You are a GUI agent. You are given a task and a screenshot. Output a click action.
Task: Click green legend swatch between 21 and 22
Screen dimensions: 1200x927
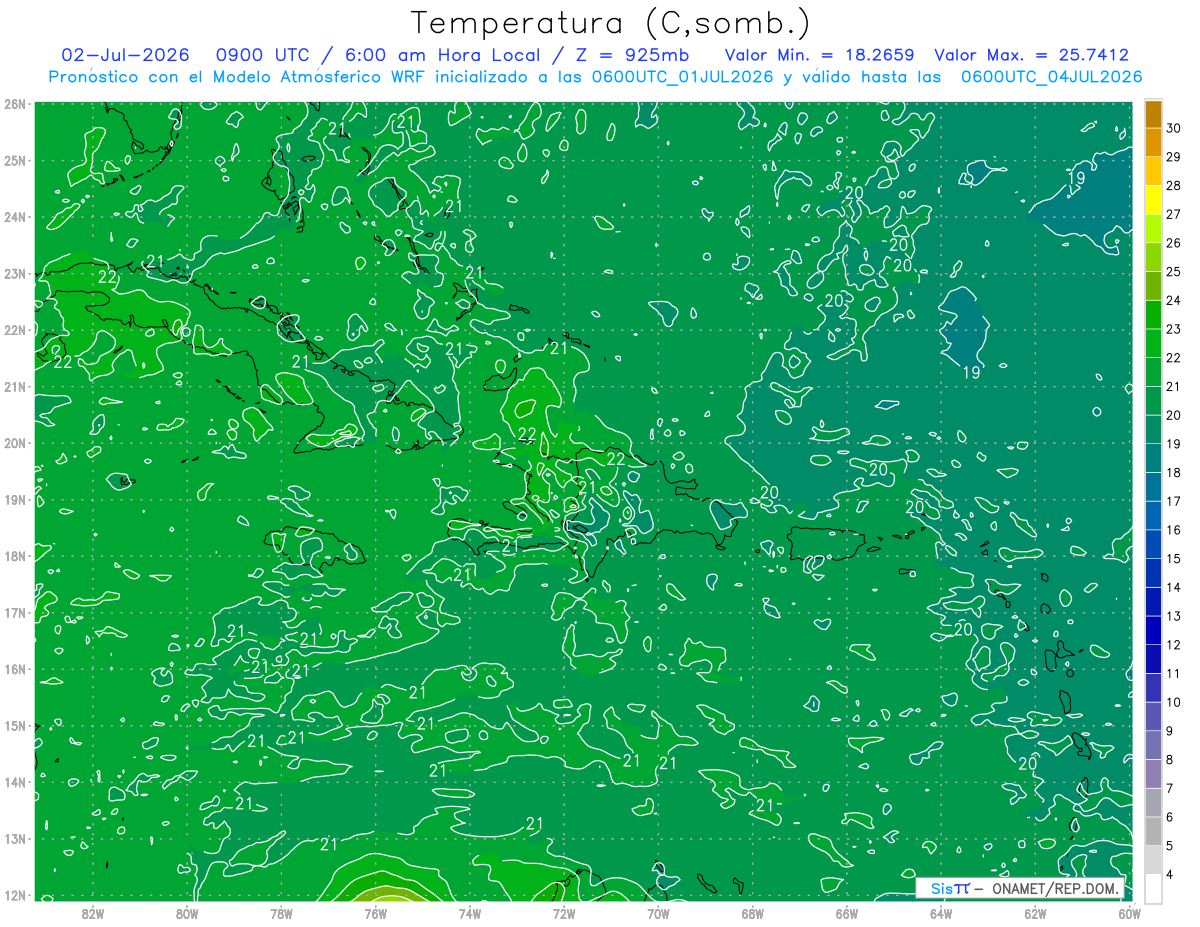coord(1153,372)
